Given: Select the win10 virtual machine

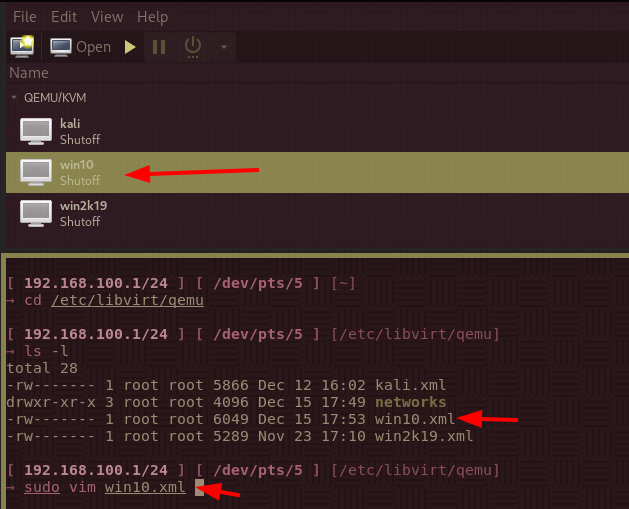Looking at the screenshot, I should point(317,172).
